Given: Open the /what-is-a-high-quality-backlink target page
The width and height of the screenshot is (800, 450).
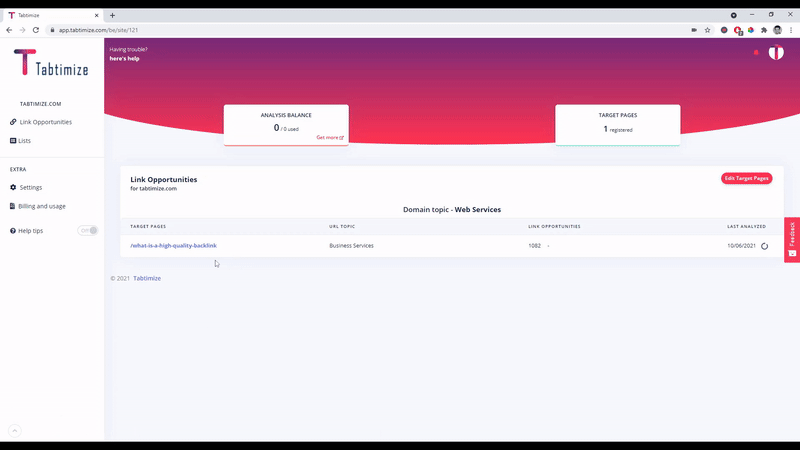Looking at the screenshot, I should tap(173, 245).
